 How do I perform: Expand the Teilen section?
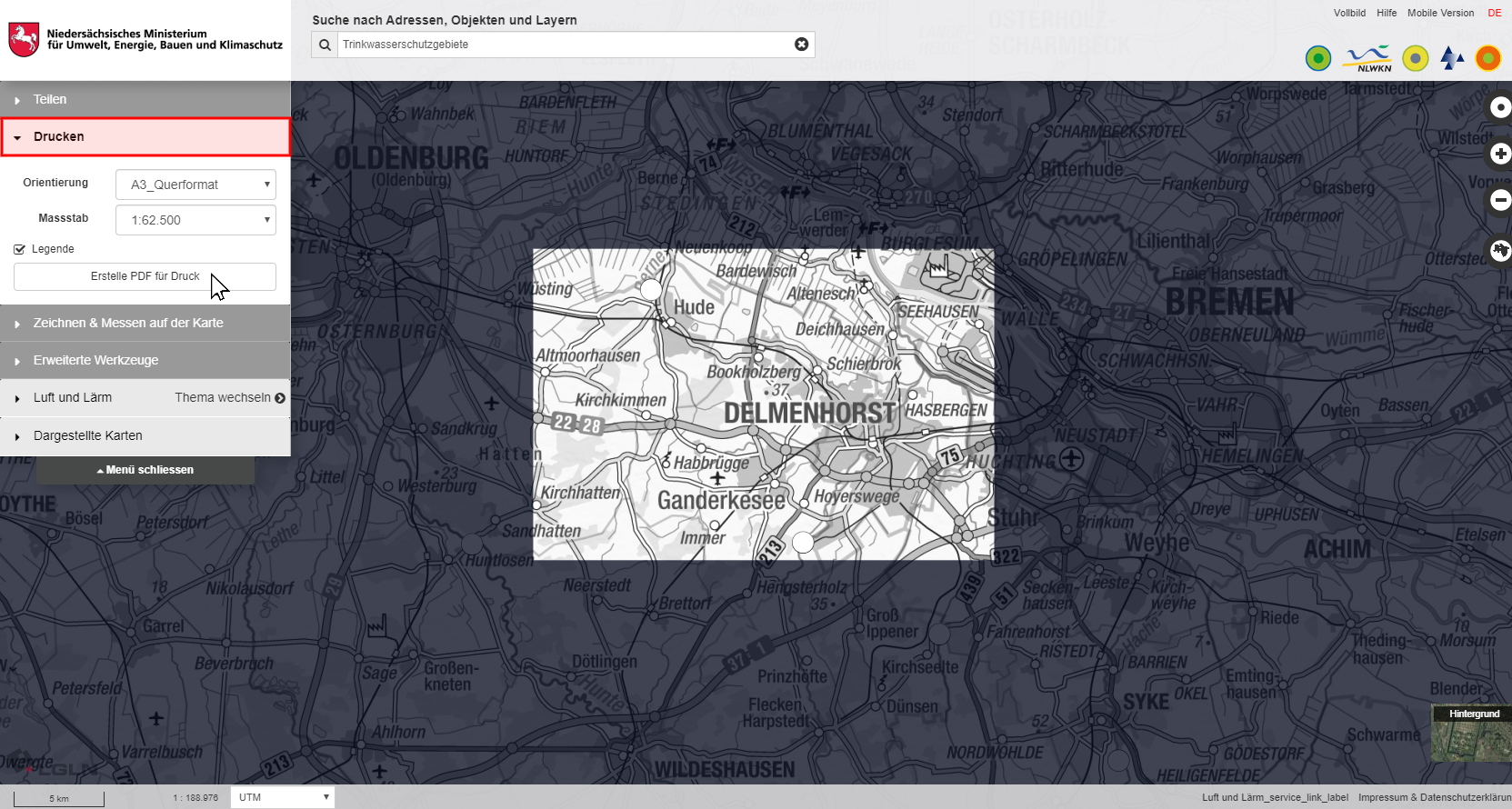click(145, 99)
